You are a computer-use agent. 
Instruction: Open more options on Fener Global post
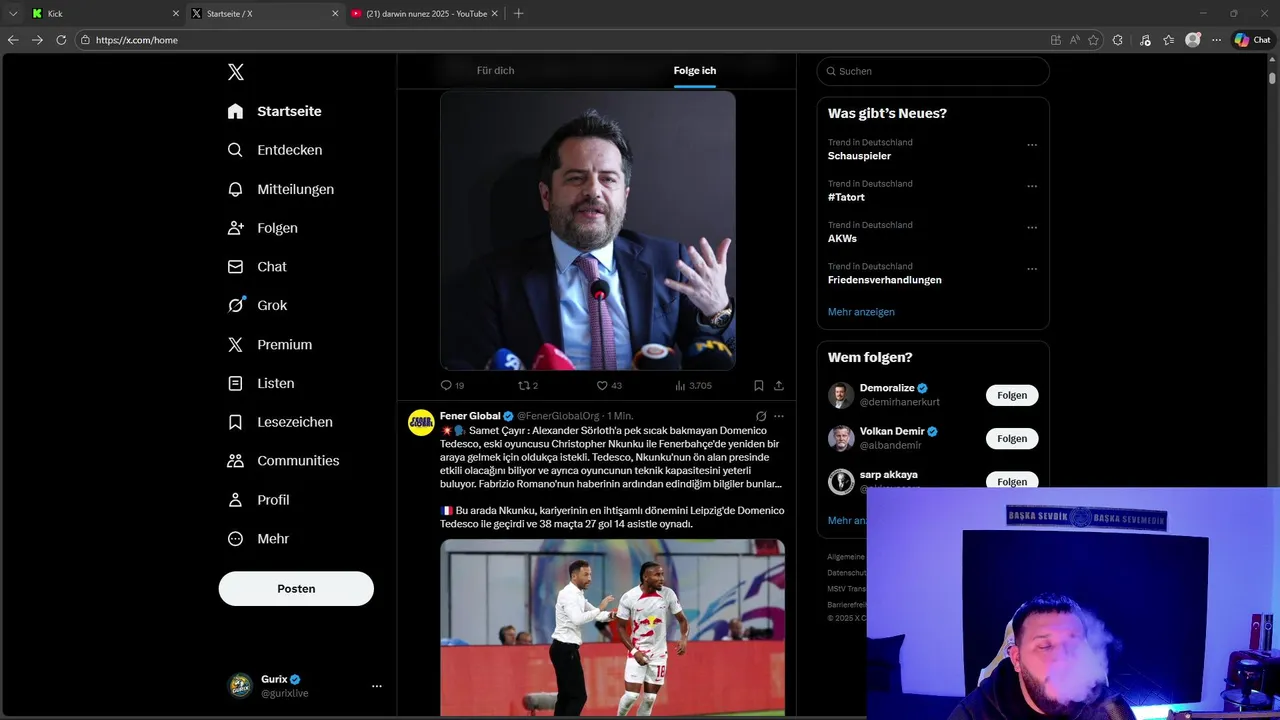point(779,416)
